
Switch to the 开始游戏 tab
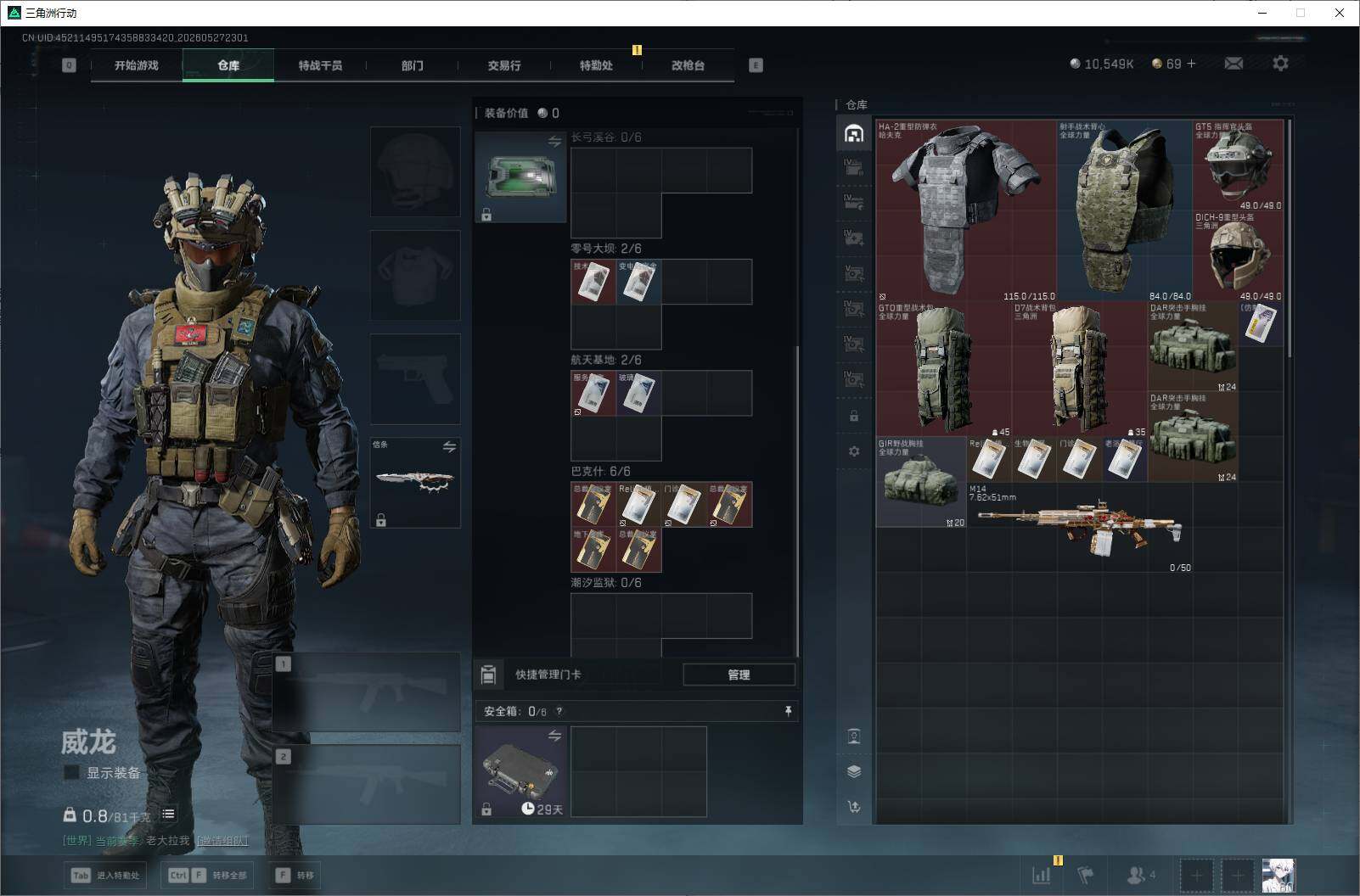click(x=137, y=65)
